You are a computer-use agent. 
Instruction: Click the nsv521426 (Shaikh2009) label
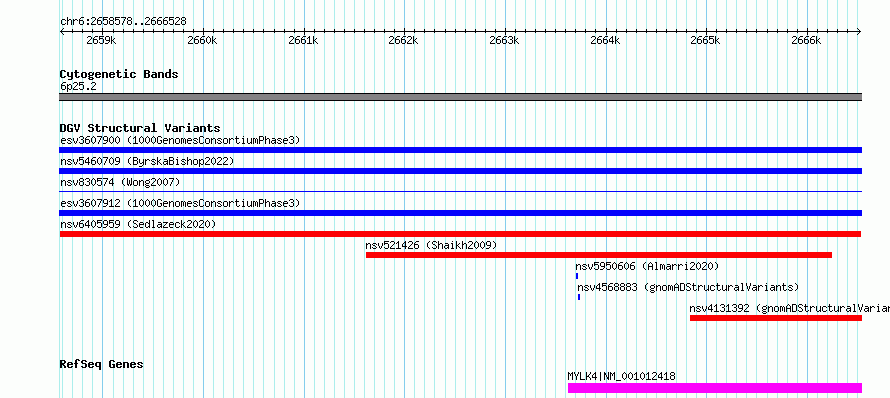pyautogui.click(x=431, y=245)
